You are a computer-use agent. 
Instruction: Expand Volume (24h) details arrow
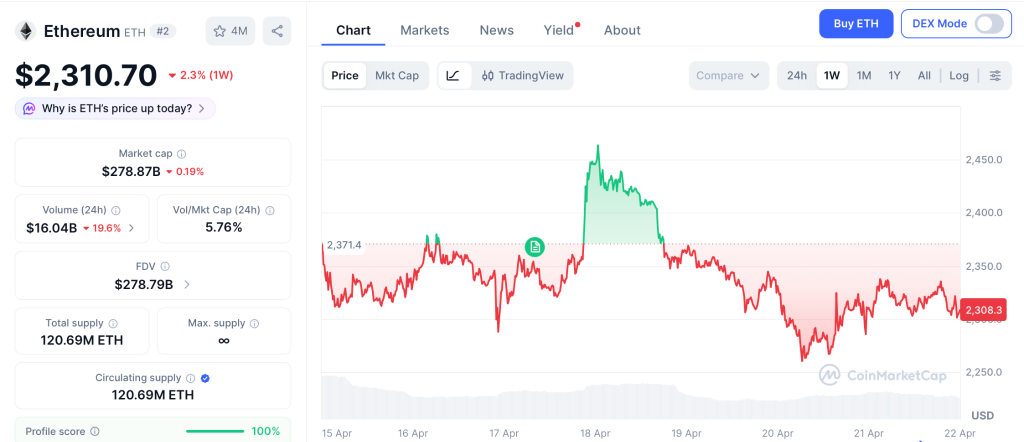[x=131, y=228]
